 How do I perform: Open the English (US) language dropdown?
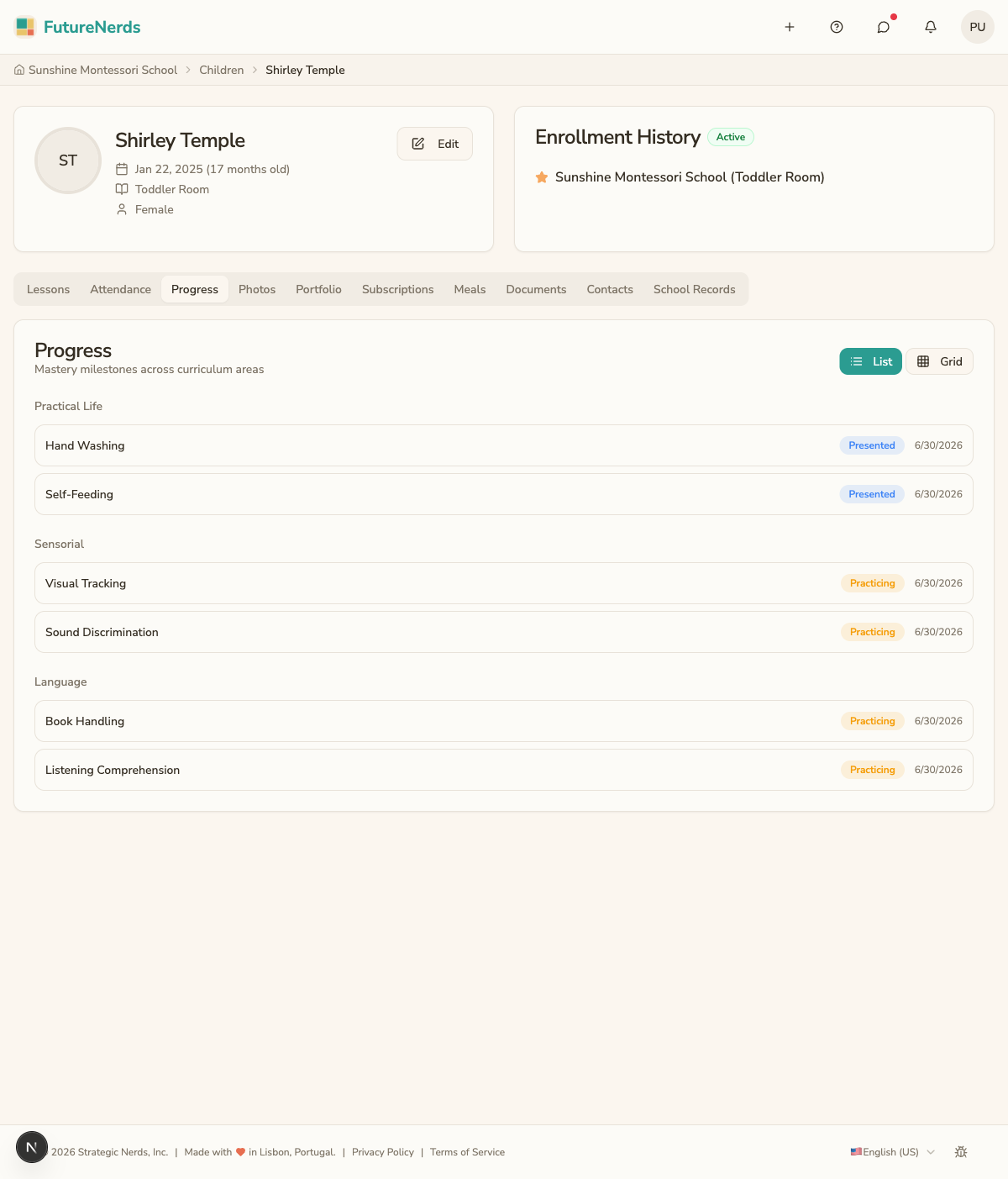pos(893,1152)
